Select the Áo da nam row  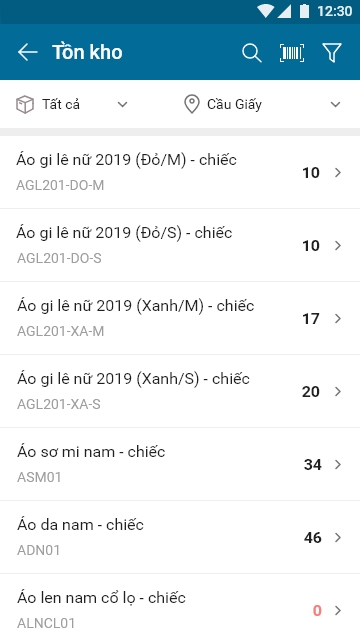coord(180,537)
